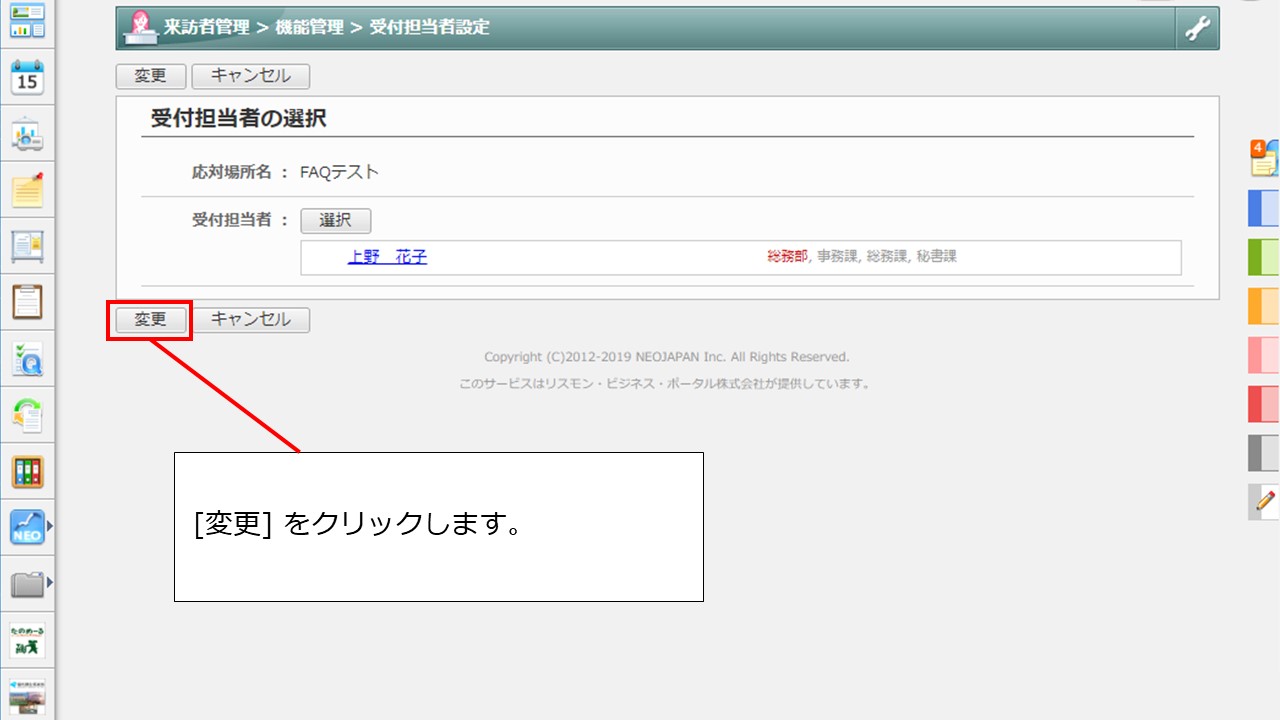Image resolution: width=1280 pixels, height=720 pixels.
Task: Open the gray folder icon in sidebar
Action: click(27, 584)
